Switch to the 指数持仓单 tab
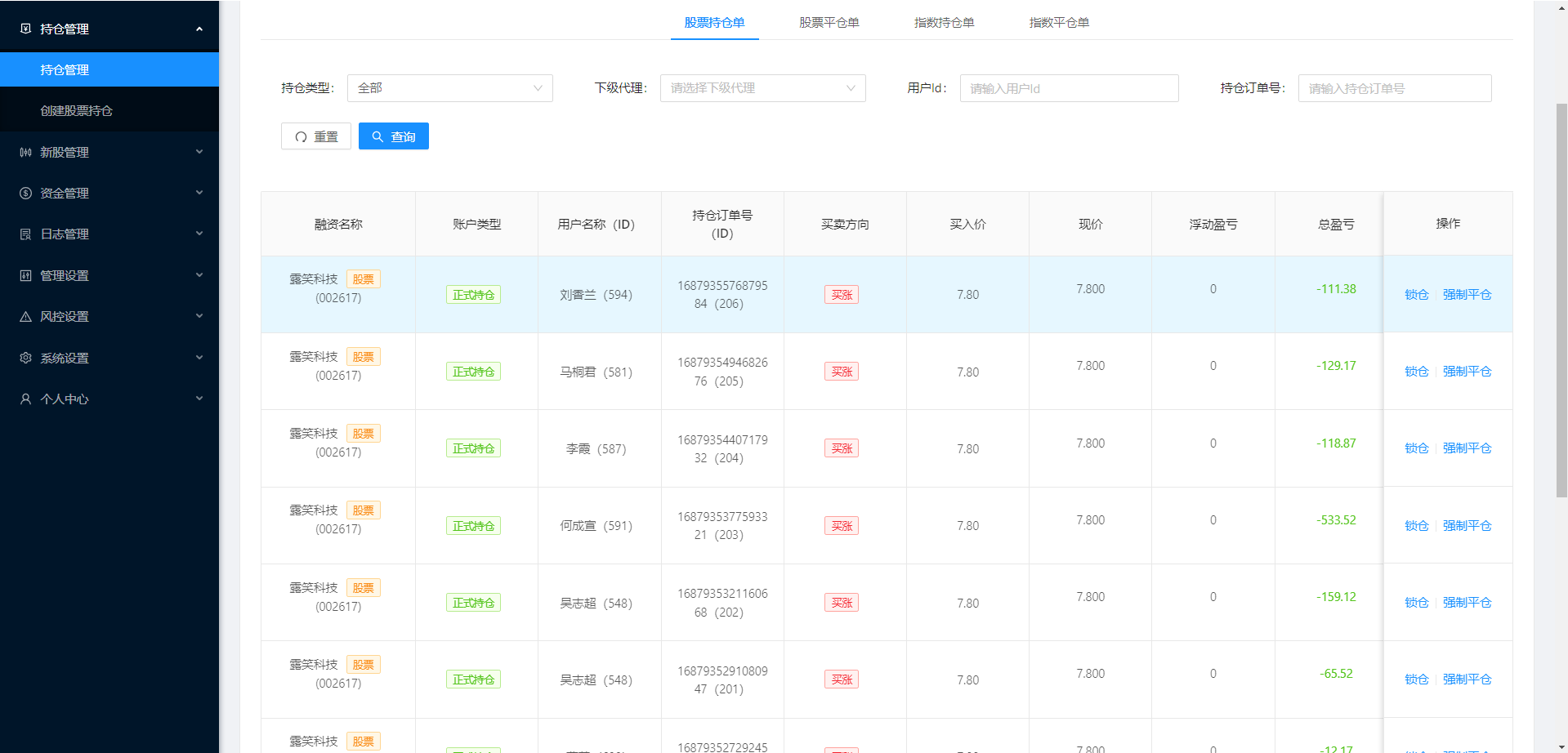Viewport: 1568px width, 753px height. point(944,23)
